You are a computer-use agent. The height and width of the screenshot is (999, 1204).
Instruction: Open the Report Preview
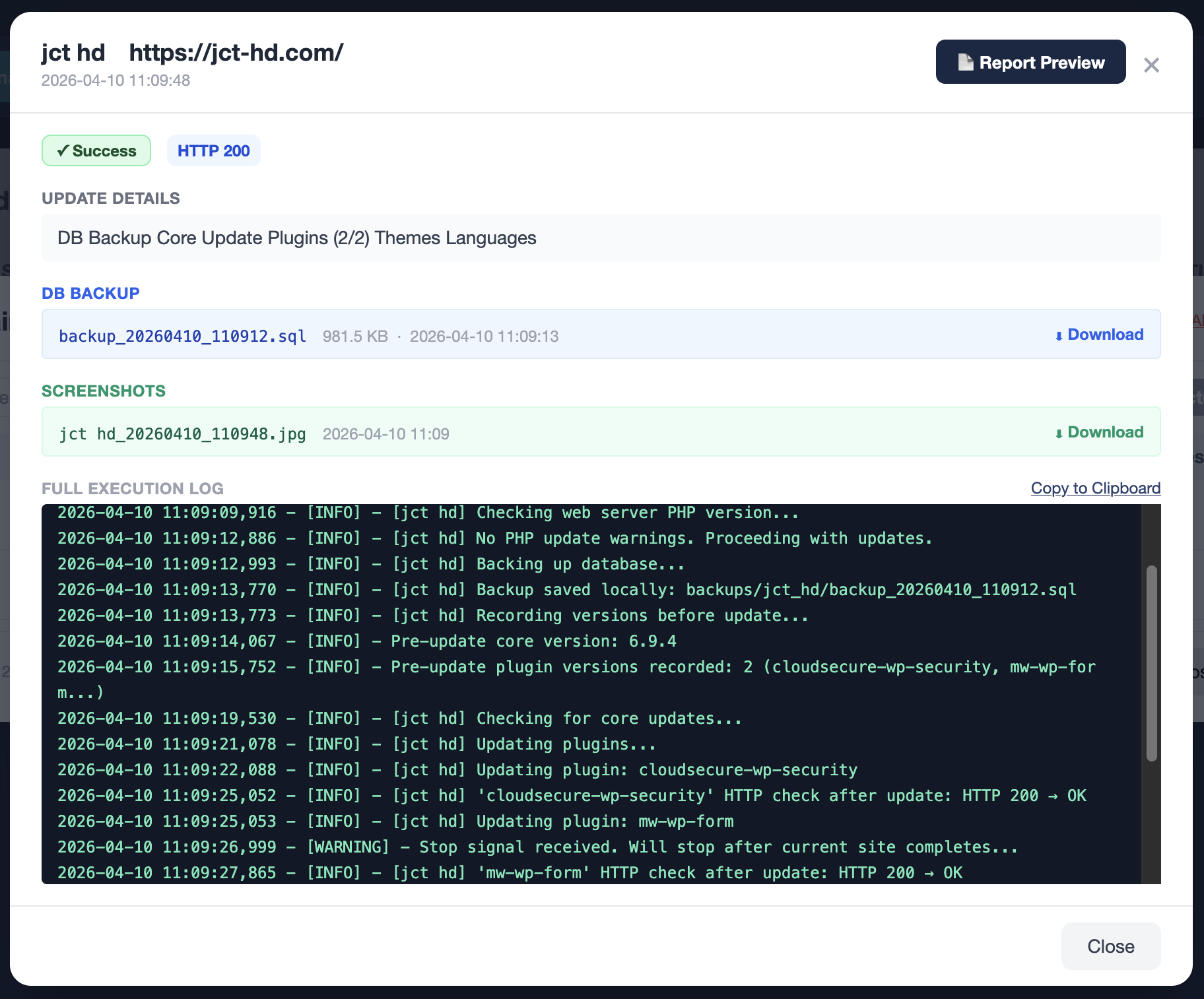[1030, 61]
